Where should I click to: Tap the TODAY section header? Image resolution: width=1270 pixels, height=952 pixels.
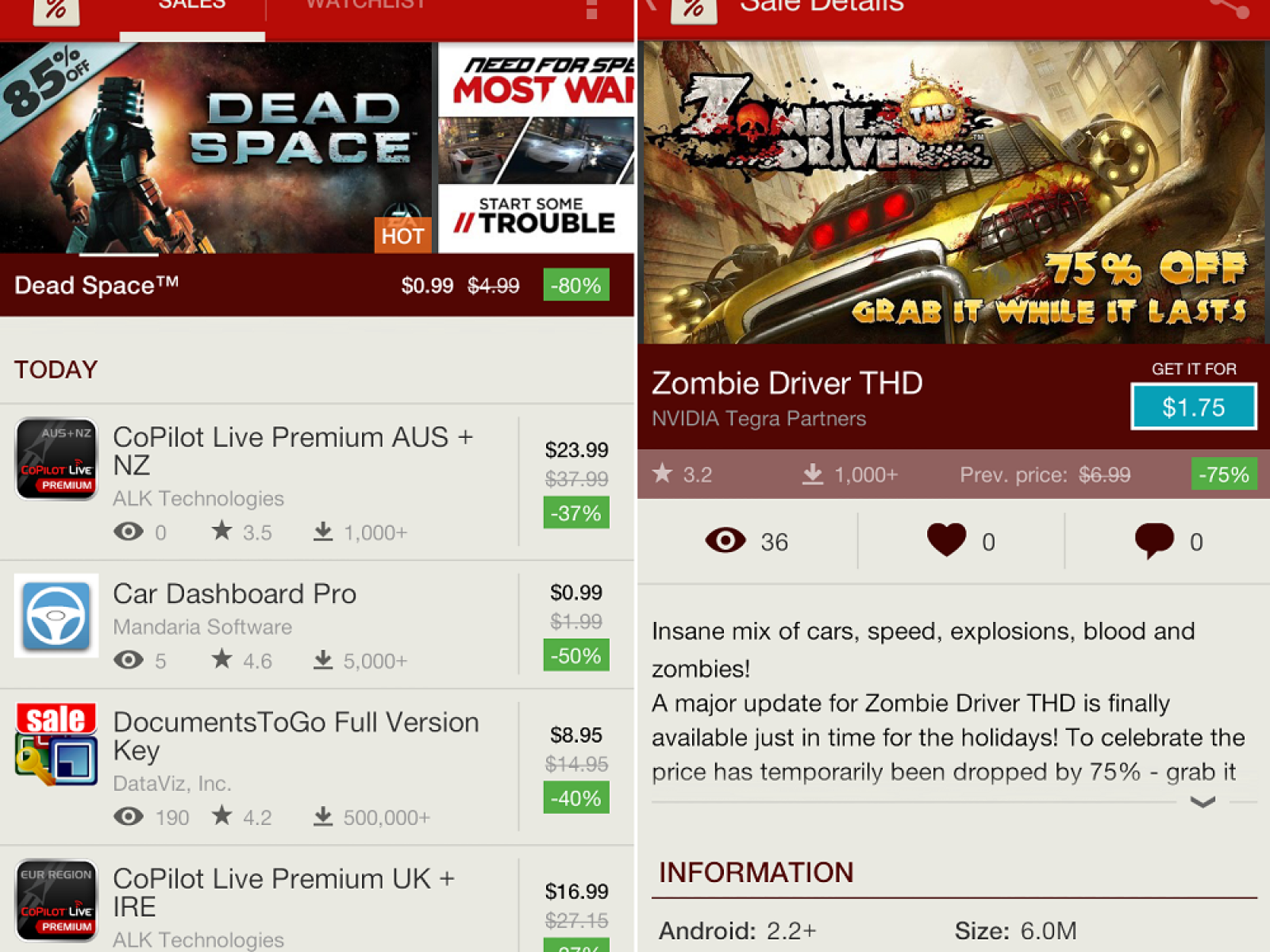[56, 369]
